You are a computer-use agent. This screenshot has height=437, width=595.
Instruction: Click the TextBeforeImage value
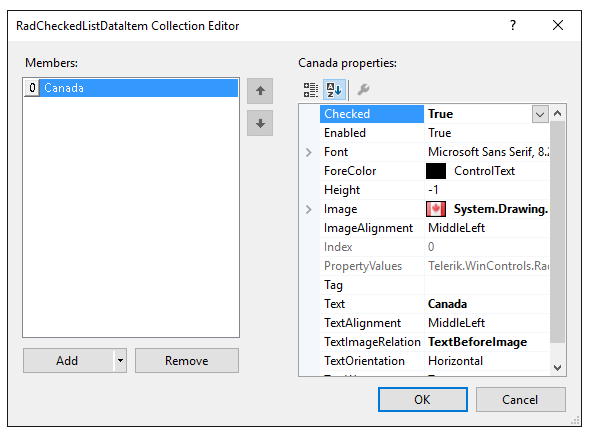pos(477,342)
